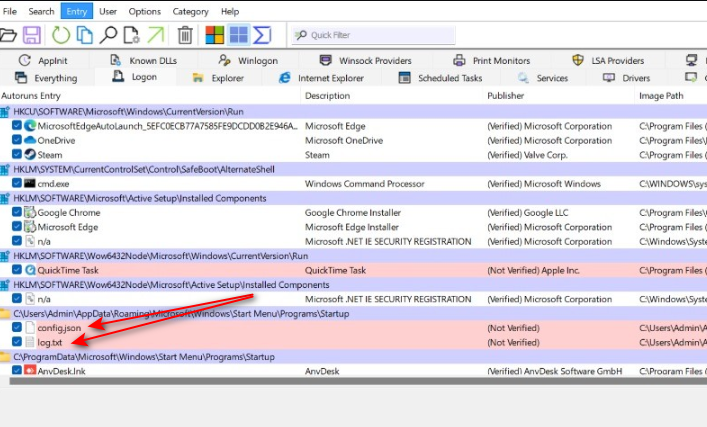Switch to the AppInit tab
The width and height of the screenshot is (707, 427).
click(43, 60)
